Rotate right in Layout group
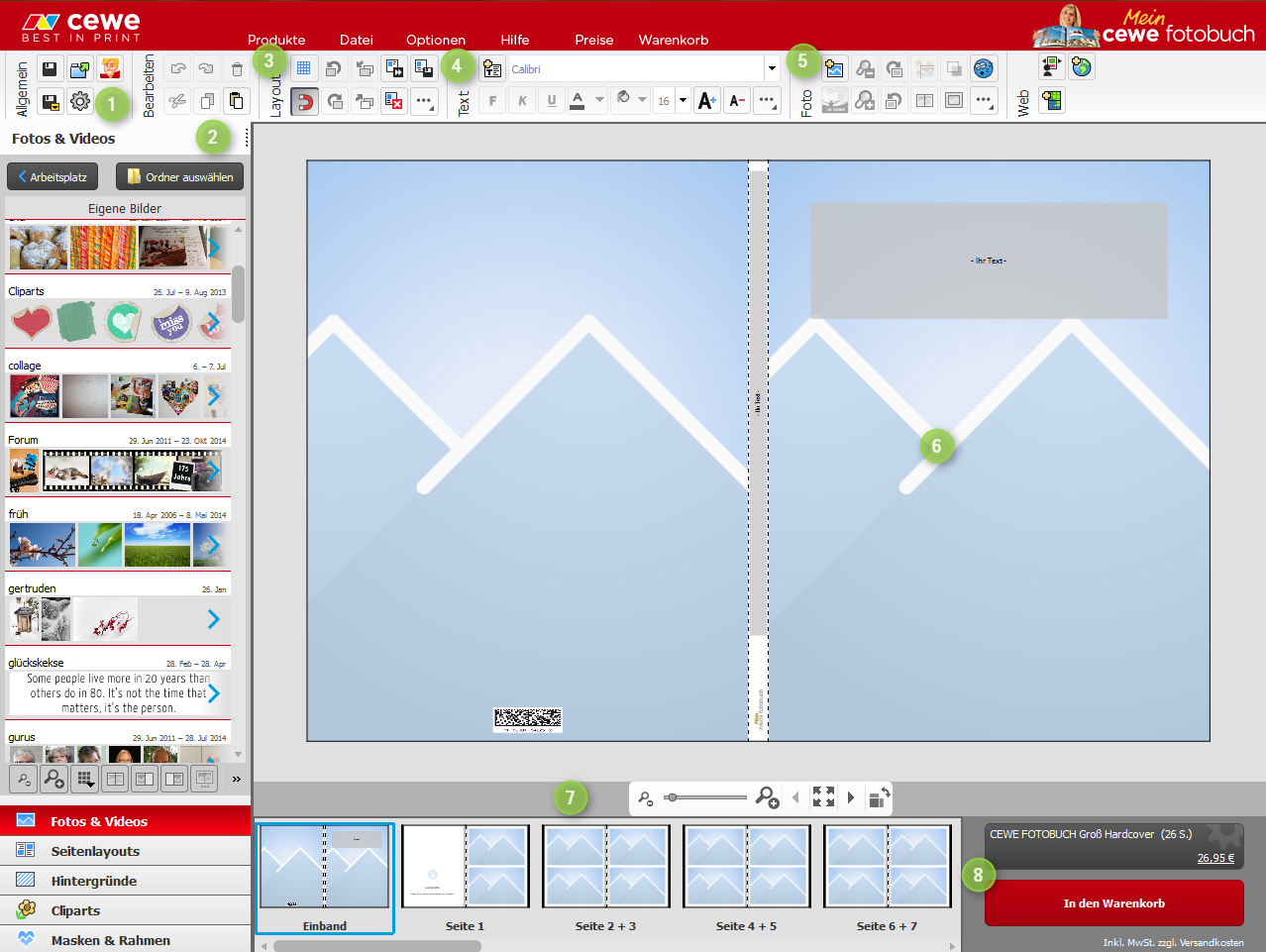The height and width of the screenshot is (952, 1266). [x=335, y=100]
